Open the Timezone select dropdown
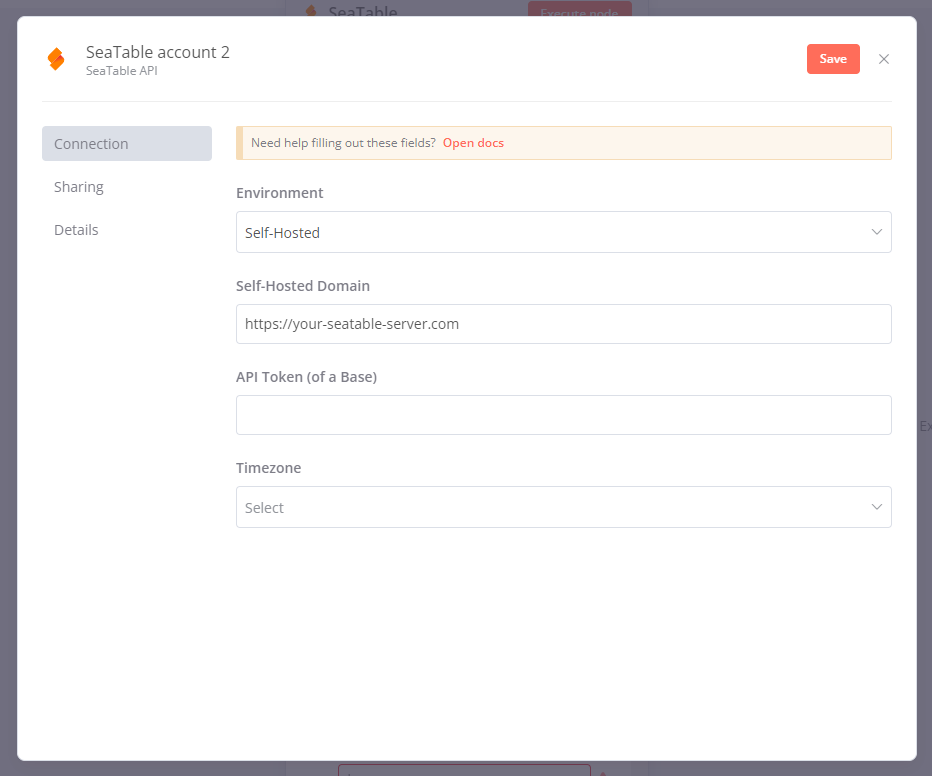 pos(563,507)
